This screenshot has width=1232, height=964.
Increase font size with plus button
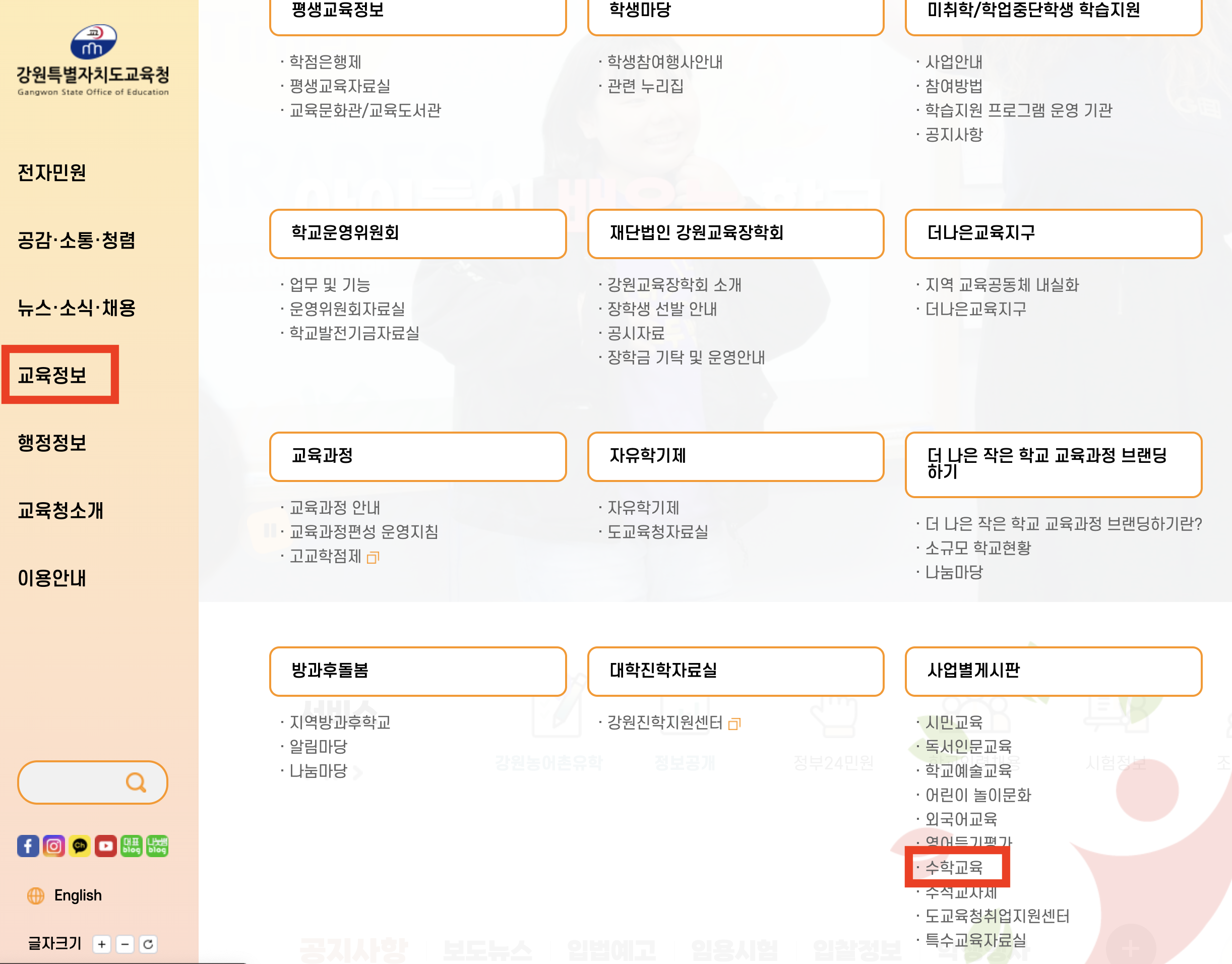coord(102,944)
